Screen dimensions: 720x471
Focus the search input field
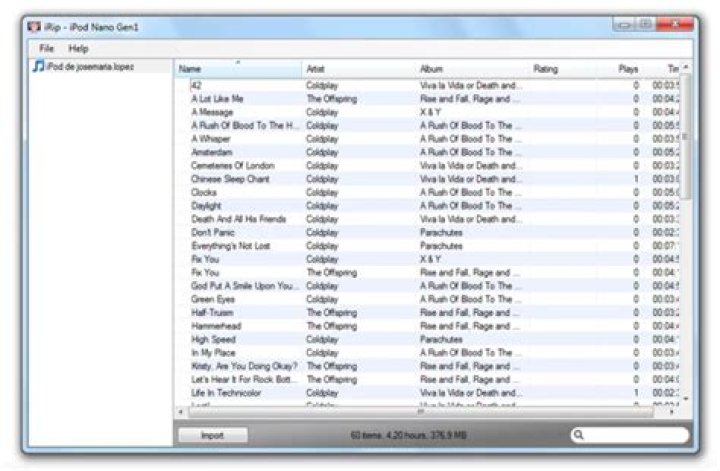[636, 435]
